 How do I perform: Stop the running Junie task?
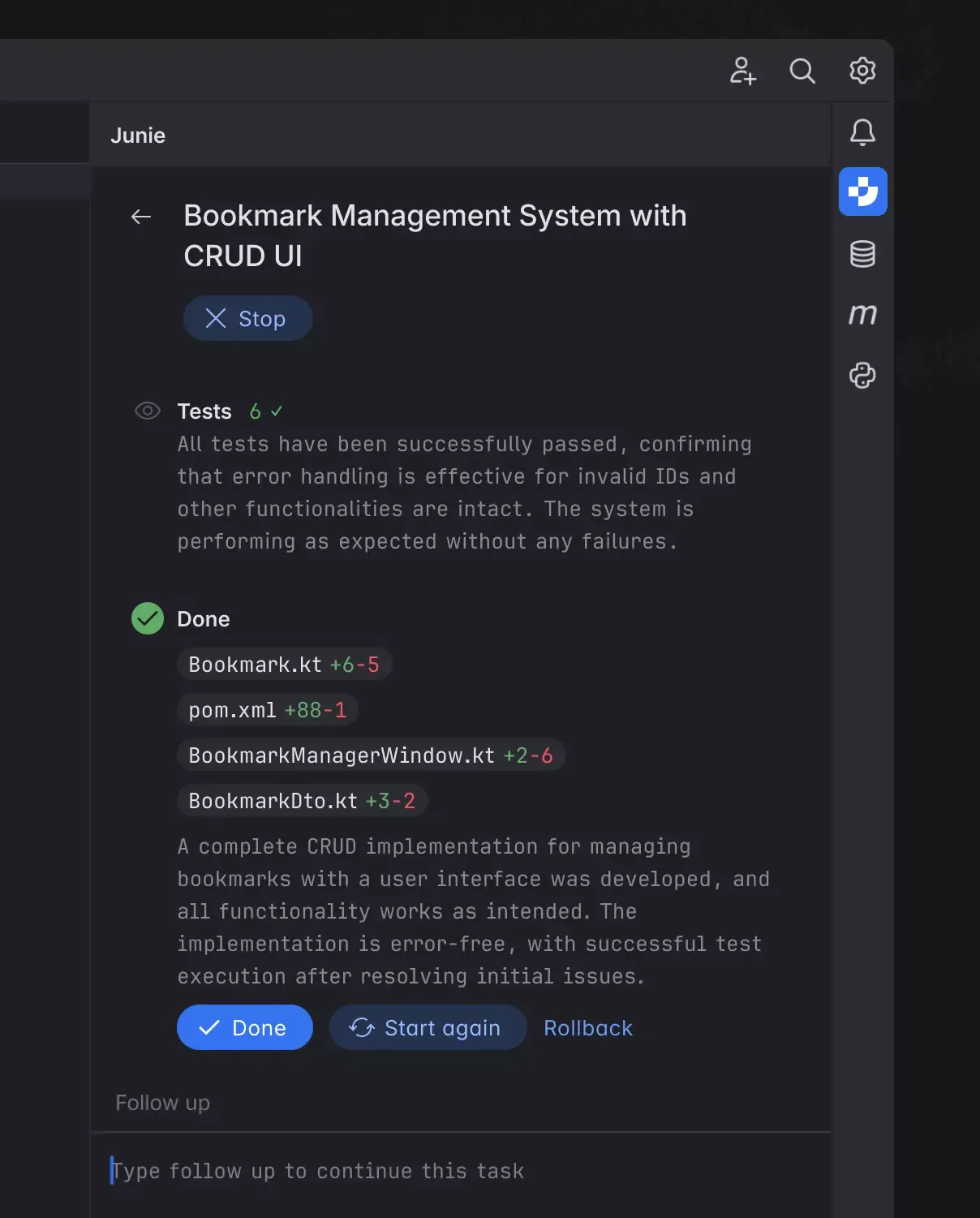click(x=247, y=318)
